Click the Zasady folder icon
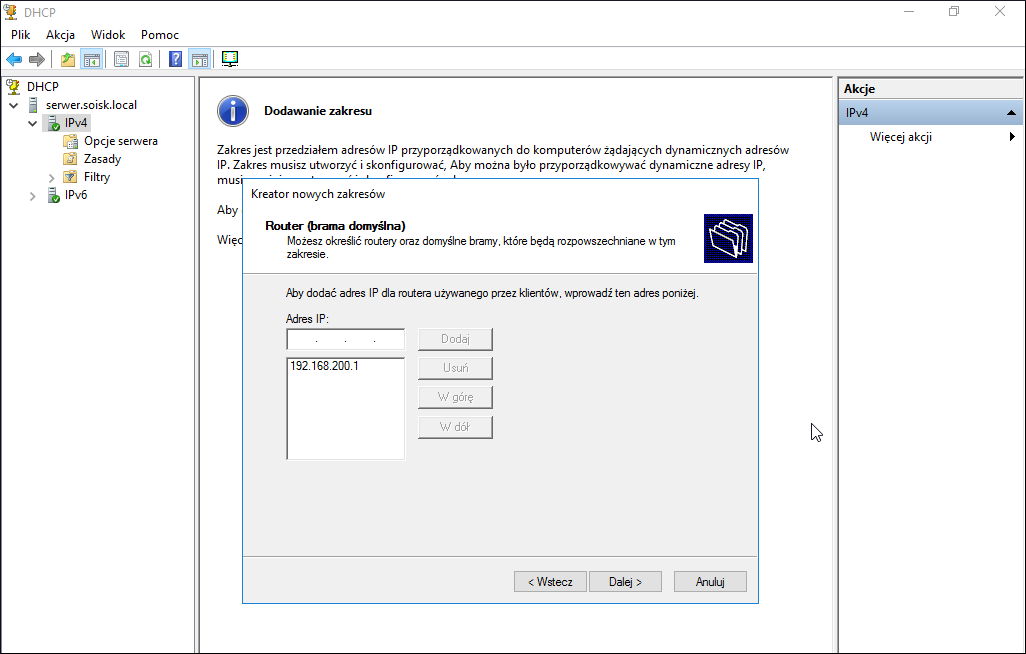1026x654 pixels. pyautogui.click(x=71, y=159)
